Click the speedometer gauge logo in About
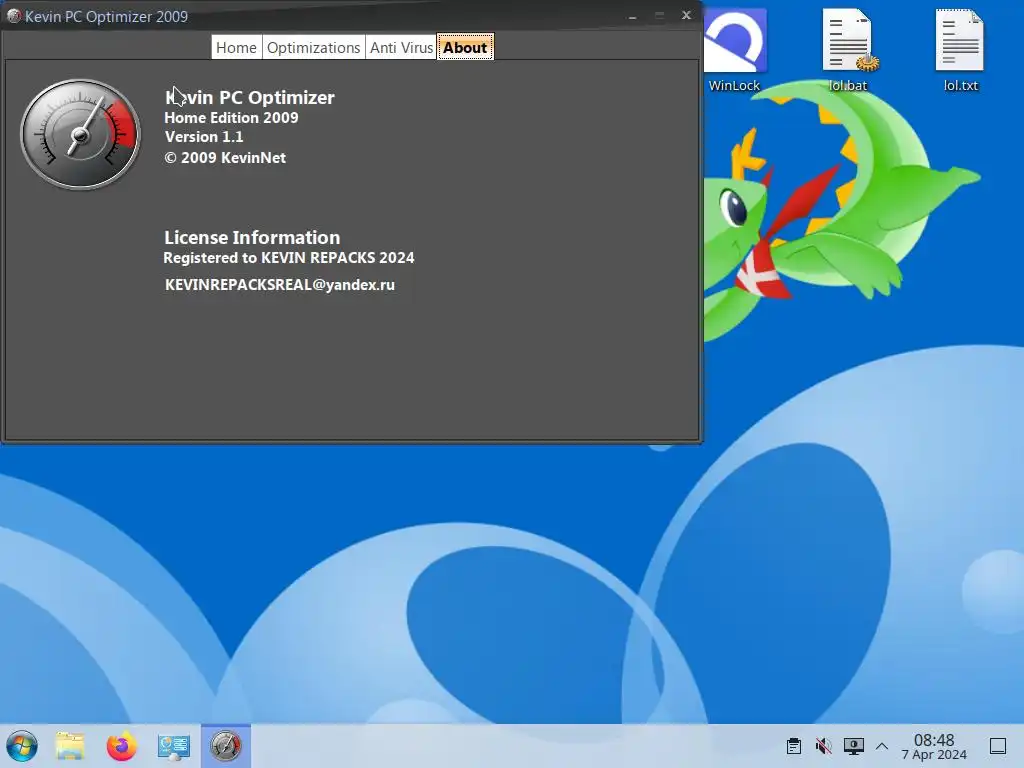 pyautogui.click(x=80, y=135)
